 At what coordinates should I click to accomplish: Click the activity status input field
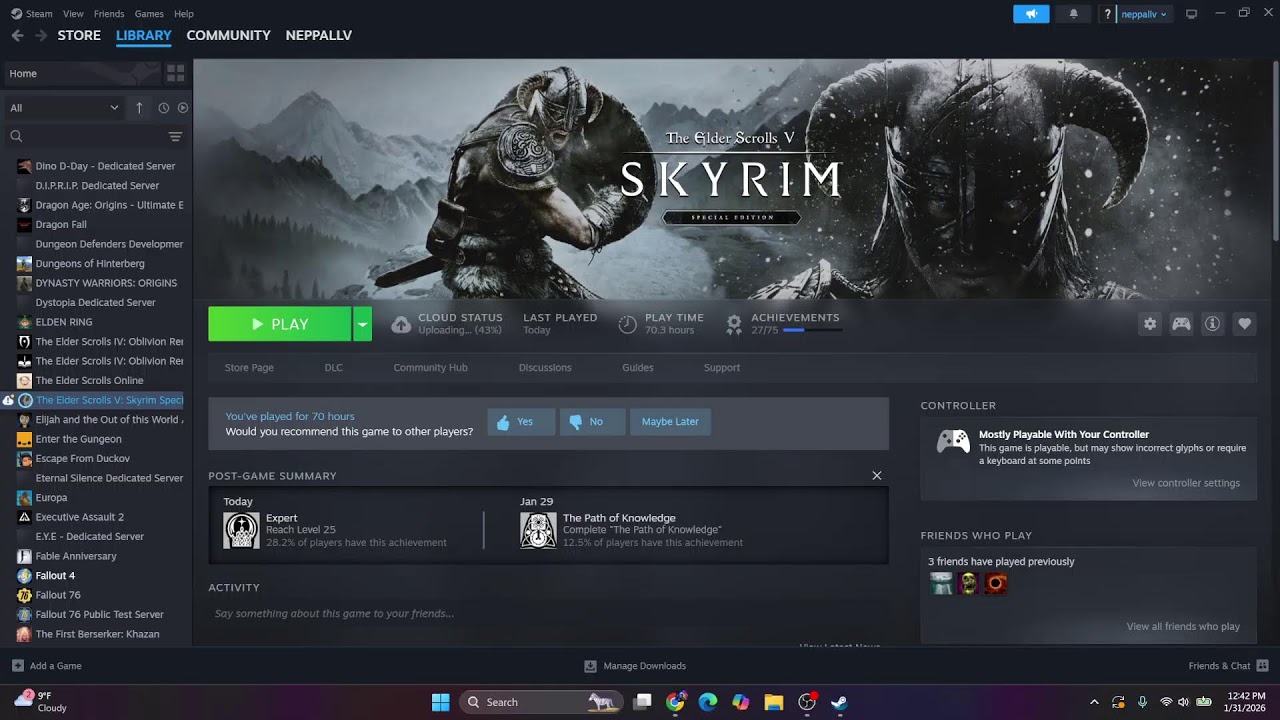pyautogui.click(x=548, y=613)
